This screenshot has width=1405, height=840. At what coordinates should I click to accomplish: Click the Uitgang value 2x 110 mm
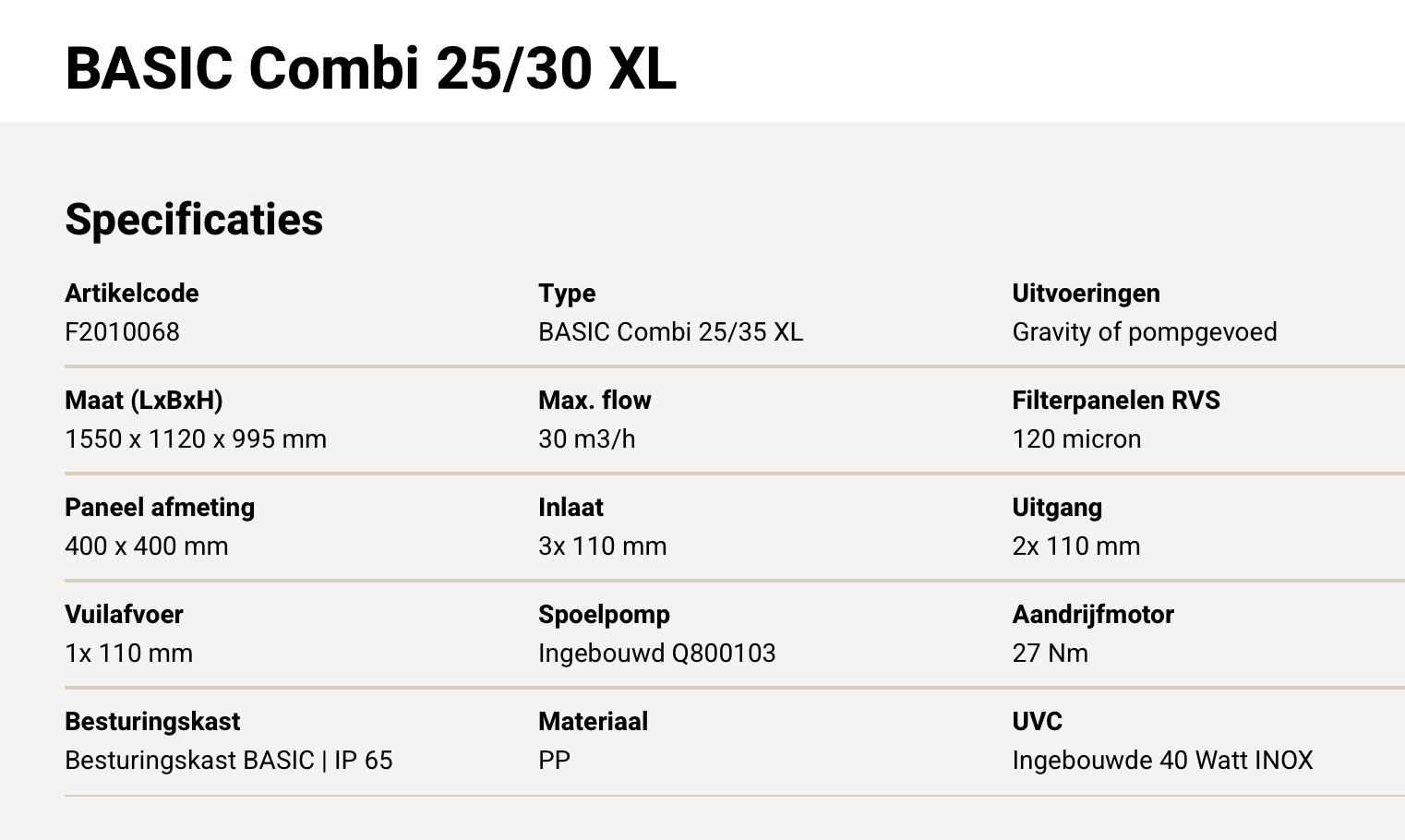1075,546
